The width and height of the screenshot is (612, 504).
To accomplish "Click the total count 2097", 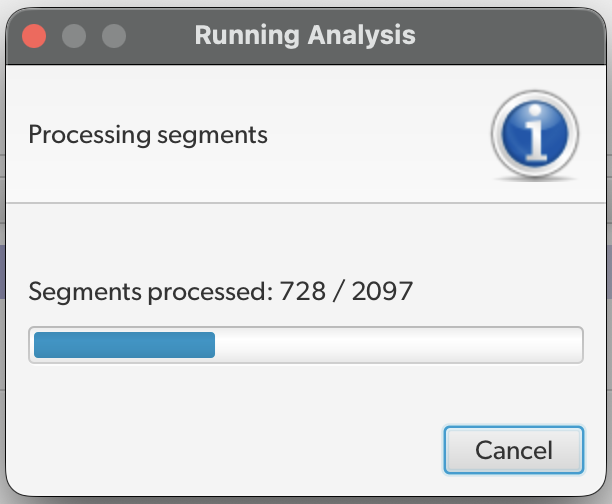I will click(380, 292).
